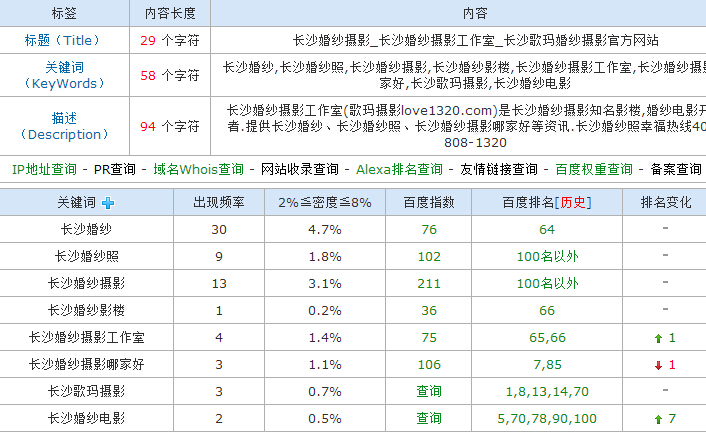Click Baidu index 211 for 长沙婚纱摄影
Screen dimensions: 706x433
tap(429, 284)
